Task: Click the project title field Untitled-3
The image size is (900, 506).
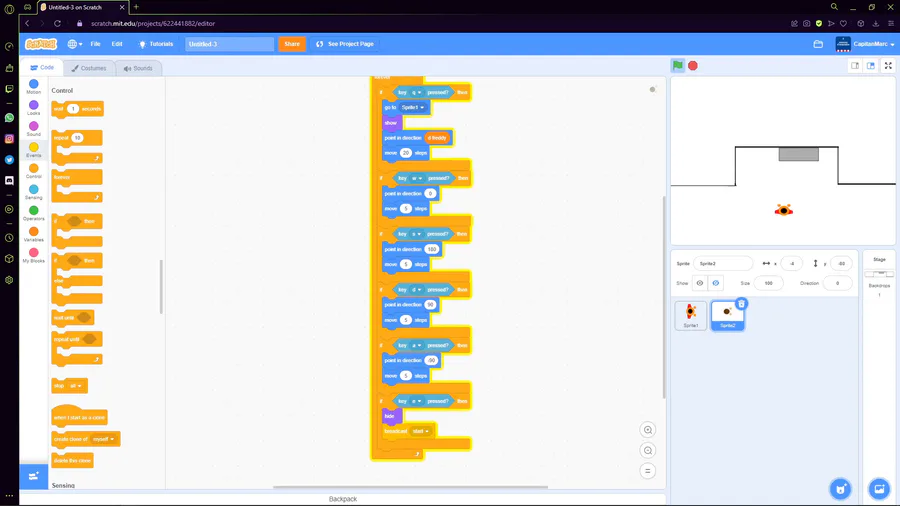Action: click(230, 44)
